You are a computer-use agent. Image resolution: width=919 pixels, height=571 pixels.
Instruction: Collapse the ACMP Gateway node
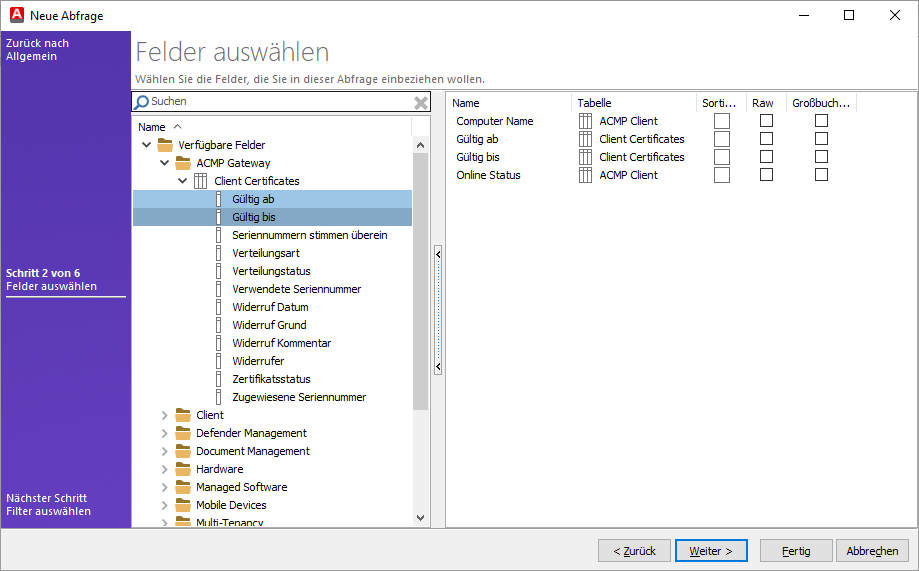pyautogui.click(x=165, y=163)
